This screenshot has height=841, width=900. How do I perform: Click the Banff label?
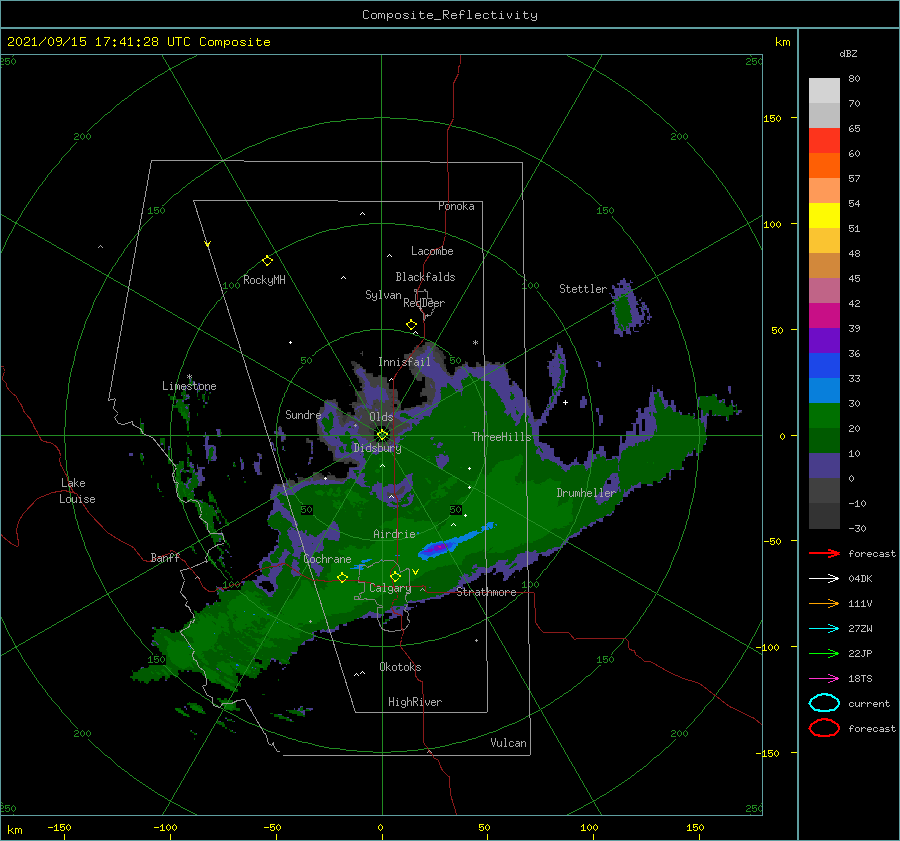tap(165, 557)
